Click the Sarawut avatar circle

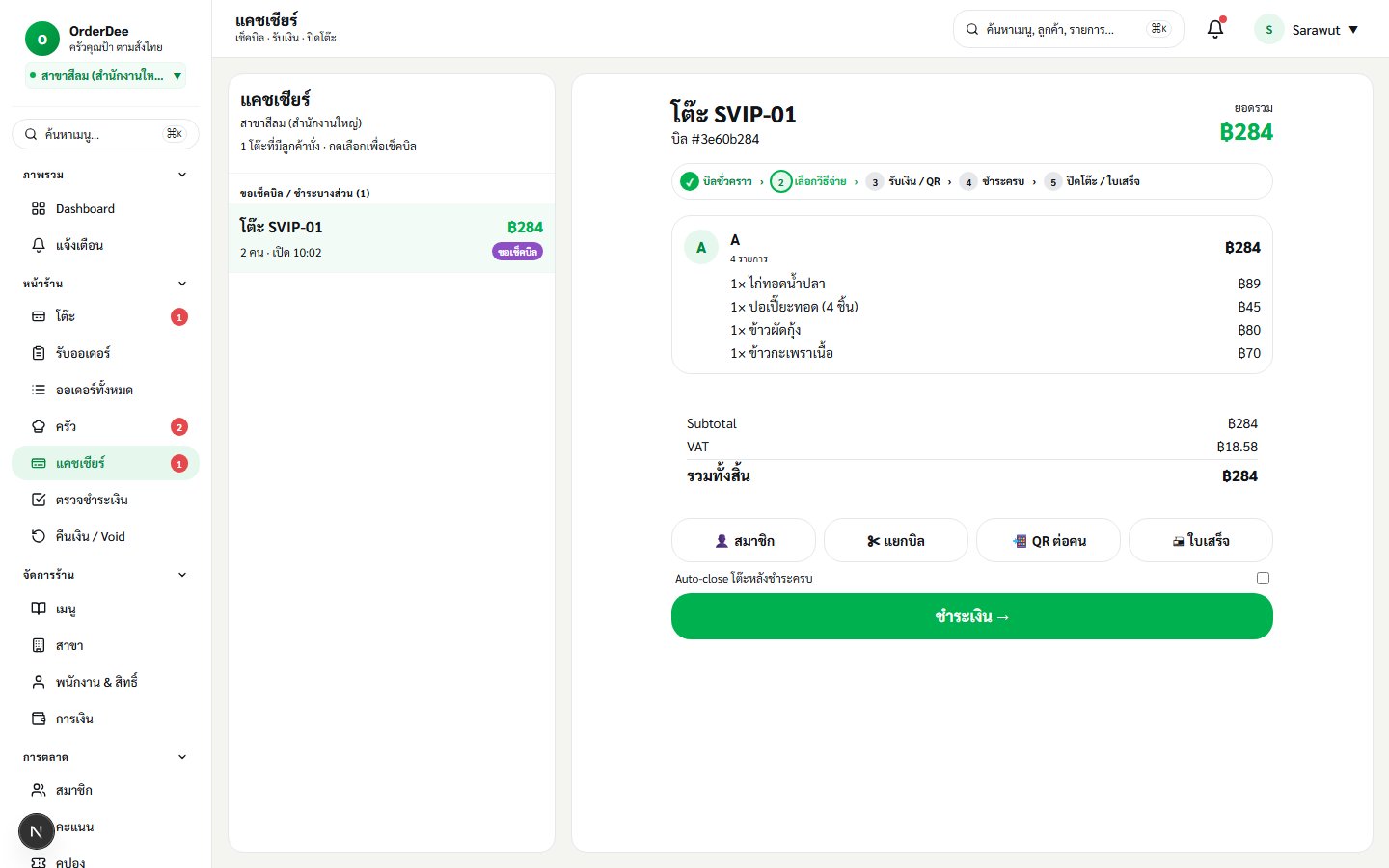tap(1268, 29)
